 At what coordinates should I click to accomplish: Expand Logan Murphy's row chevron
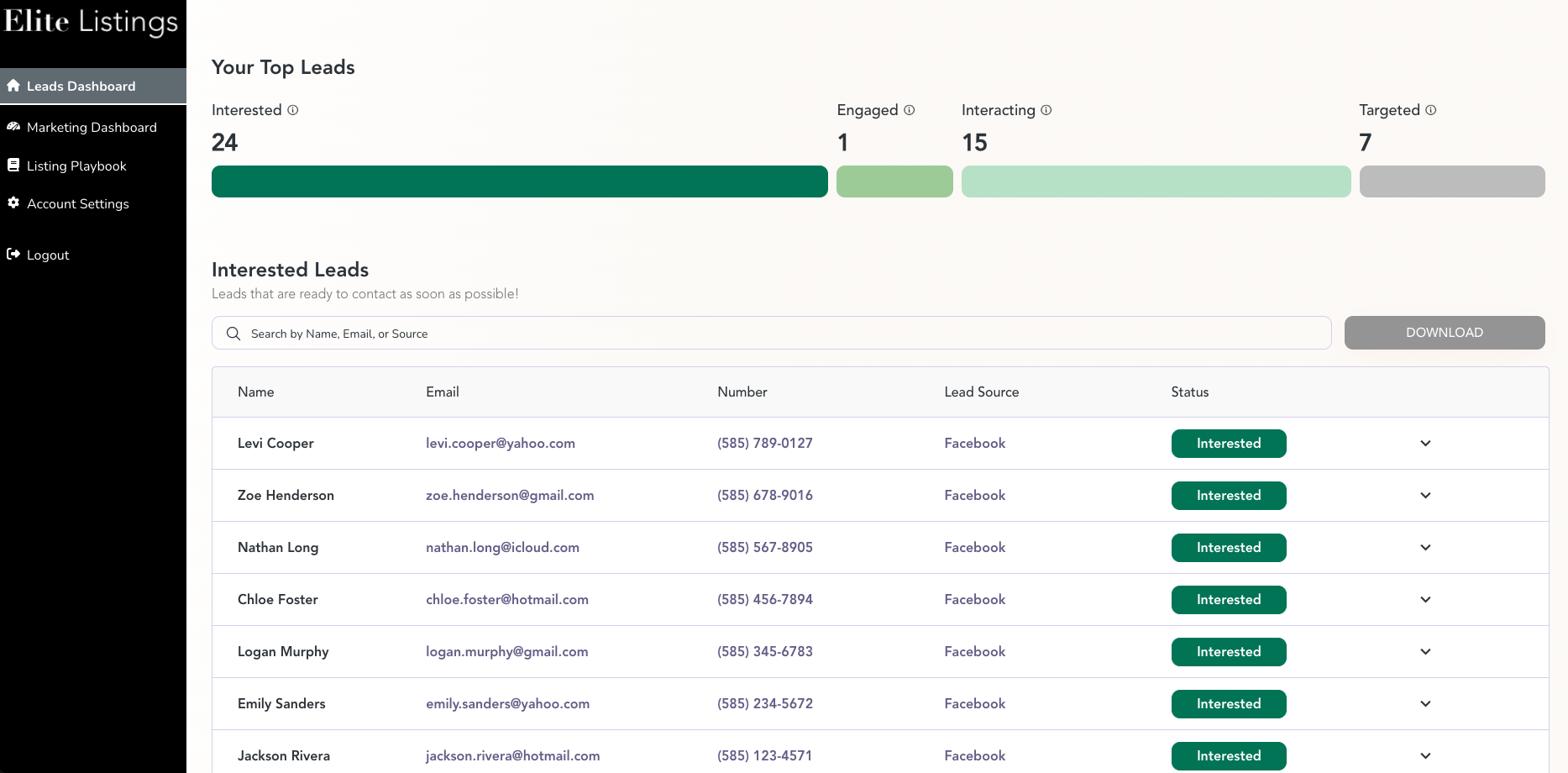(x=1425, y=652)
